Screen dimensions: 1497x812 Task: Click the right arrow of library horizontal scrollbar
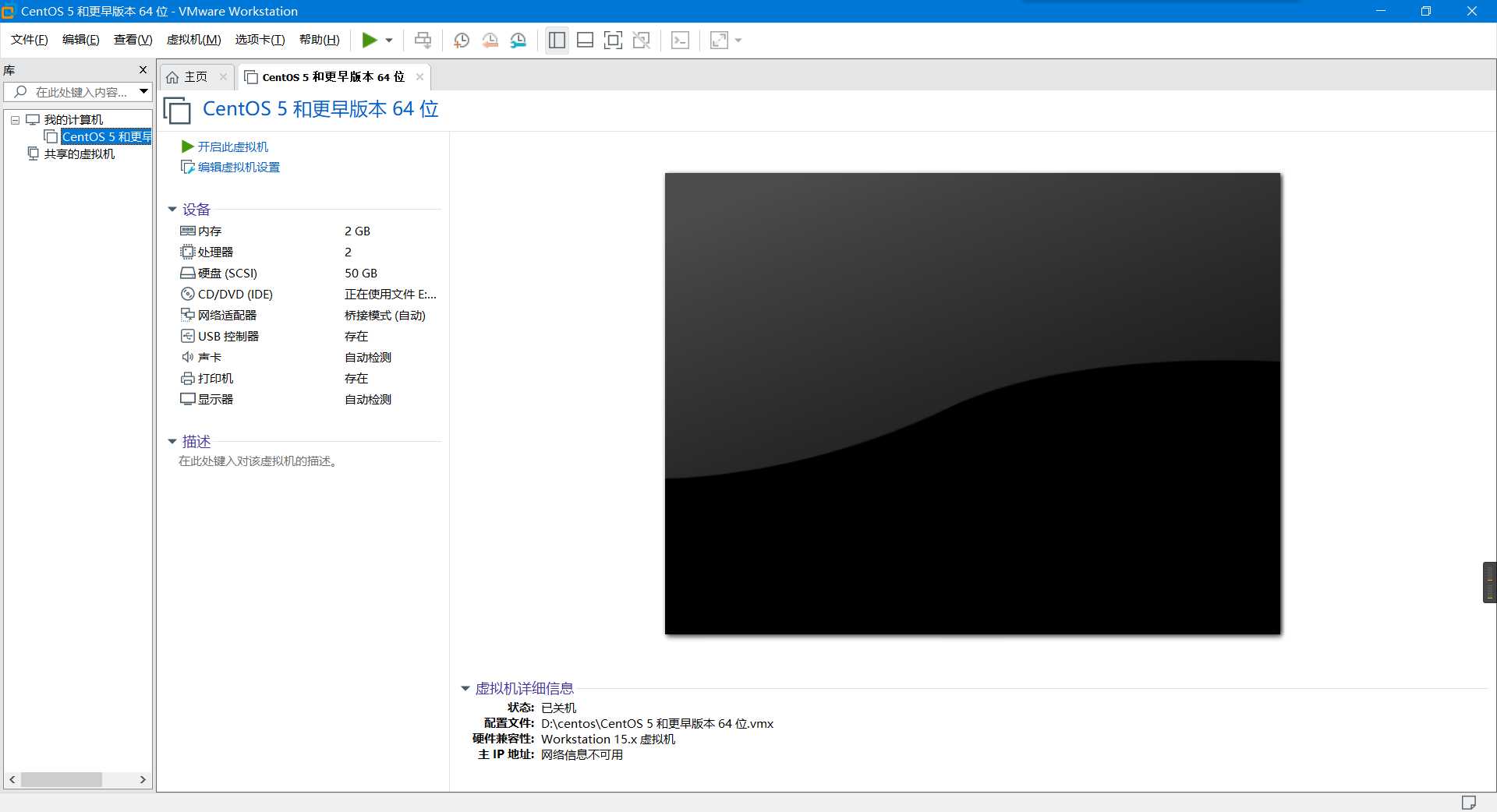[x=143, y=779]
